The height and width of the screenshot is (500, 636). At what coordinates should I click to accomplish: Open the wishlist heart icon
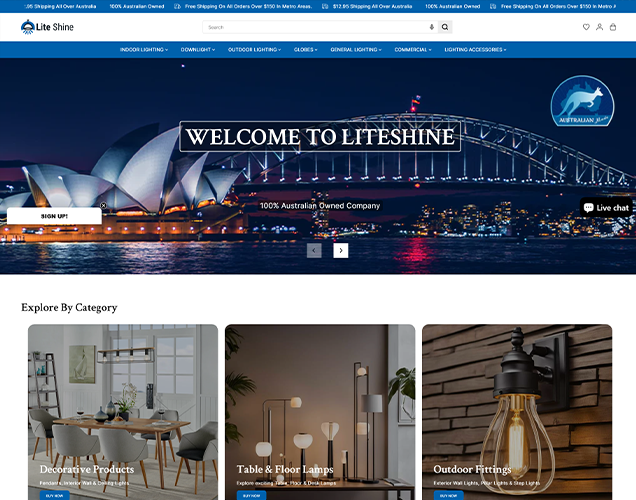click(586, 27)
